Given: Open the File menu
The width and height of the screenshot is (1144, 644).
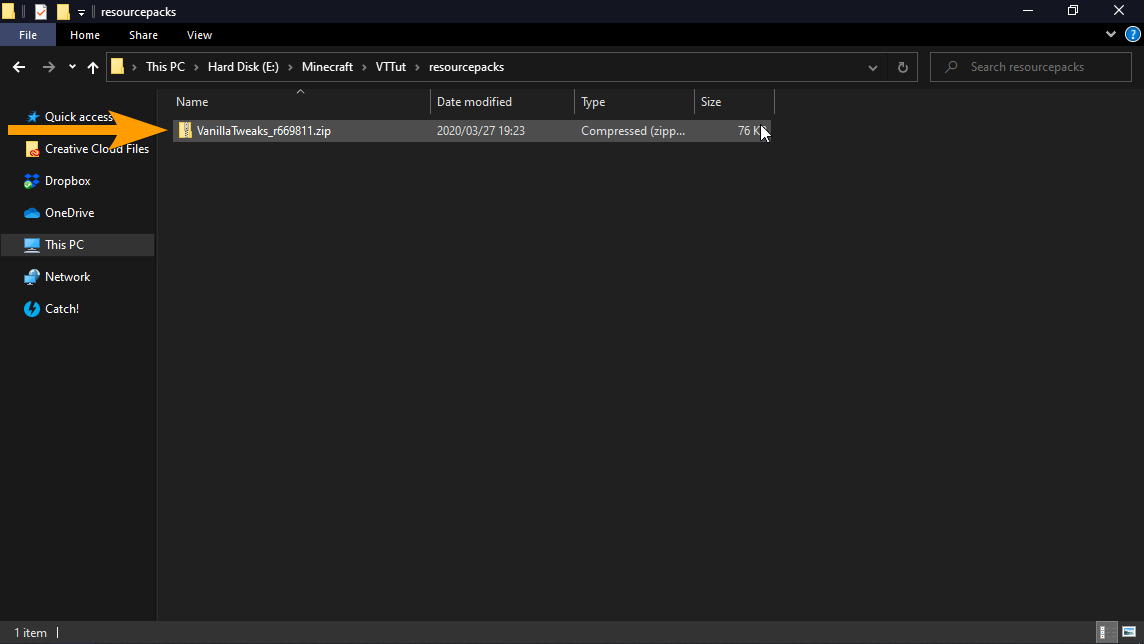Looking at the screenshot, I should coord(28,35).
